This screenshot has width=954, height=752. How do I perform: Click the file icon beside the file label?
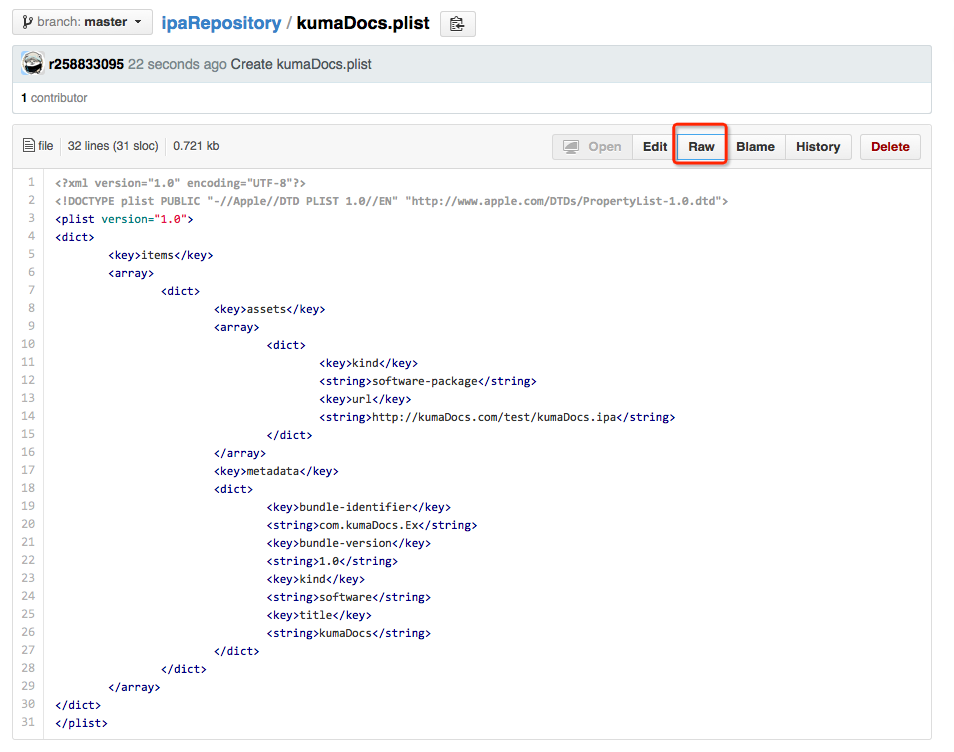click(x=29, y=146)
